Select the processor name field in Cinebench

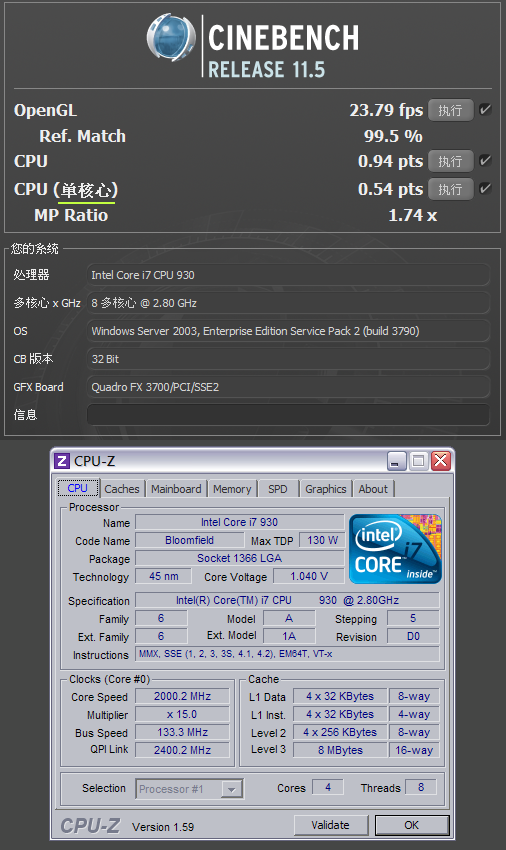(289, 275)
